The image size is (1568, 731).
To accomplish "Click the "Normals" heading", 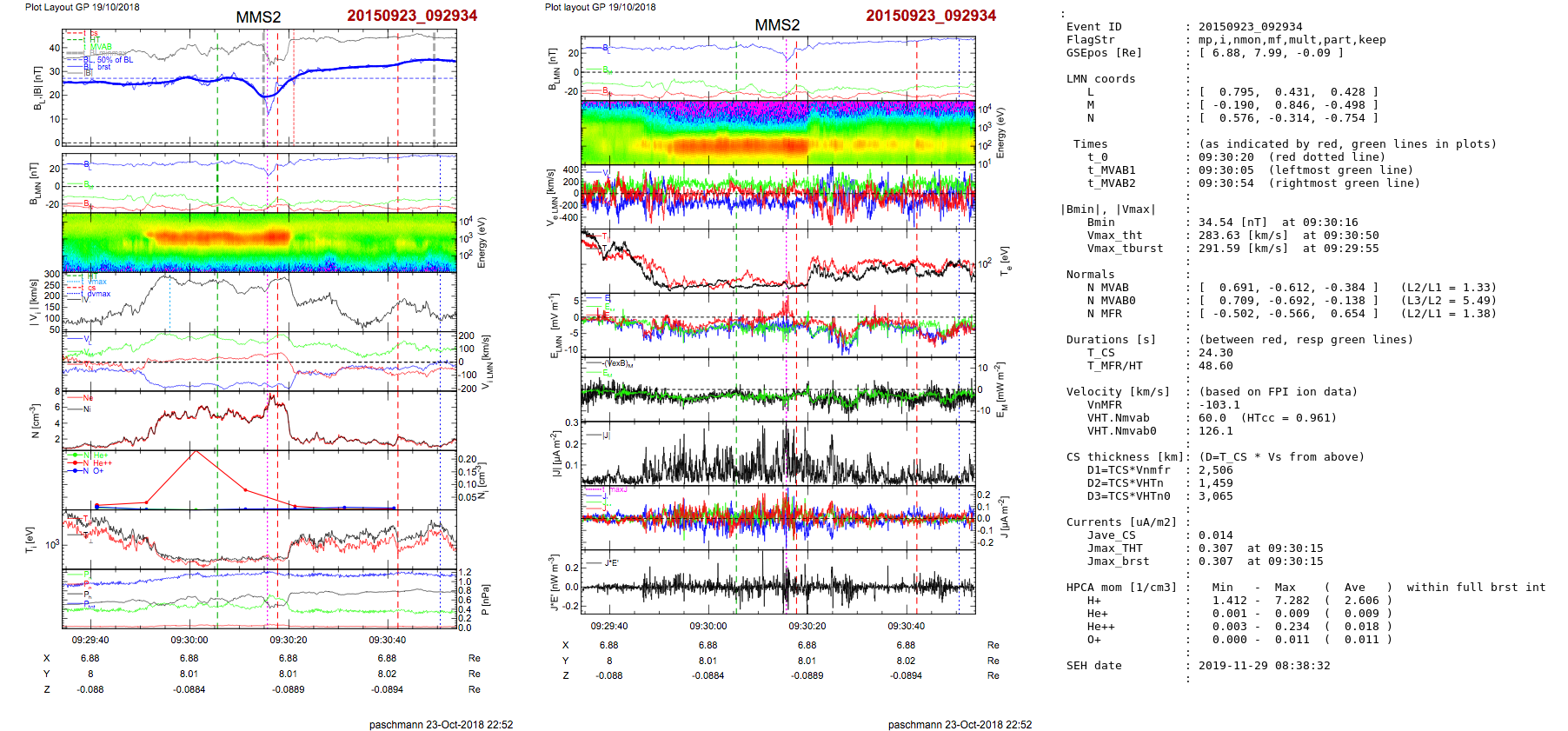I will tap(1090, 275).
